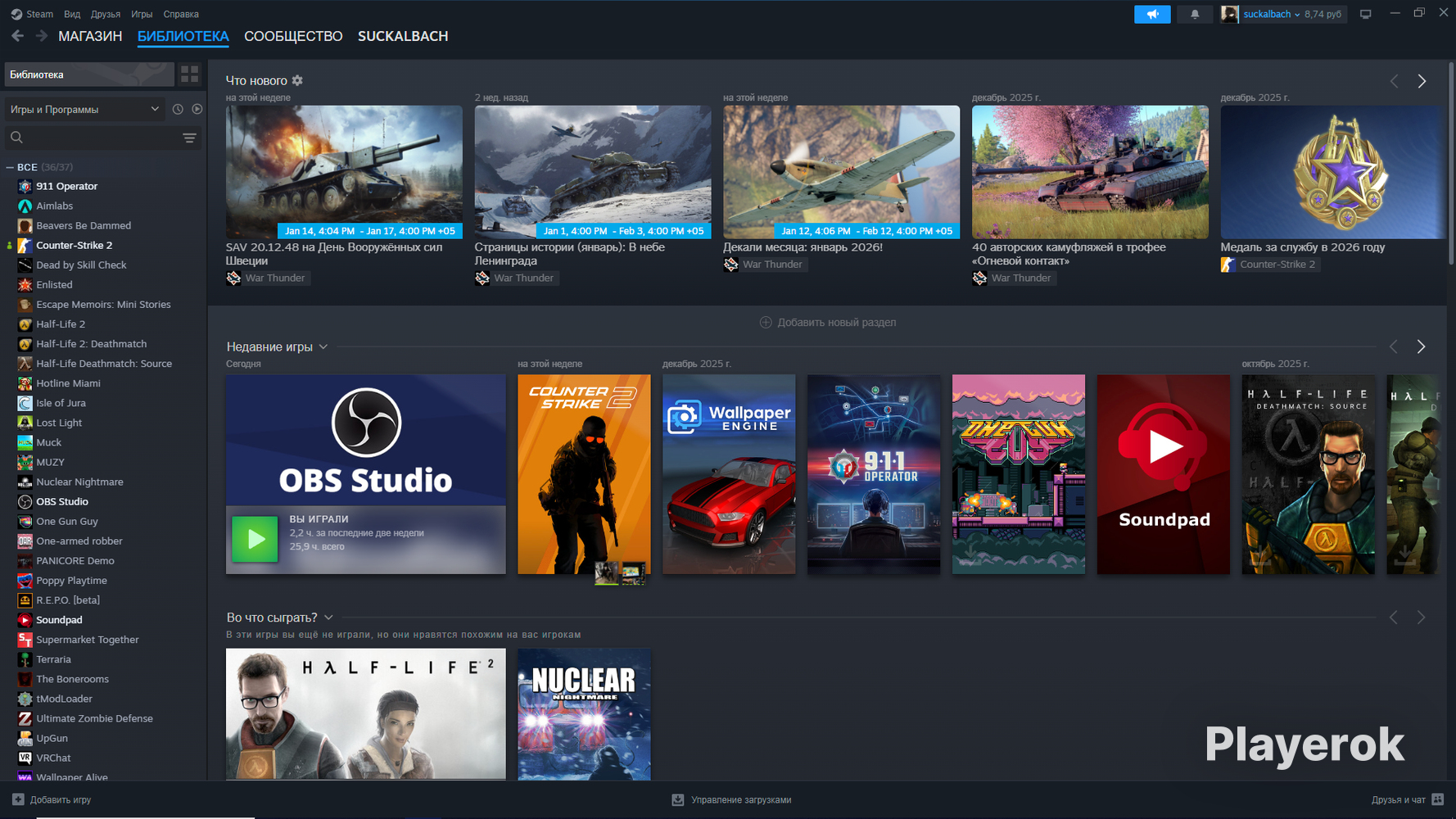Click the tModLoader icon in the sidebar
The width and height of the screenshot is (1456, 819).
25,699
